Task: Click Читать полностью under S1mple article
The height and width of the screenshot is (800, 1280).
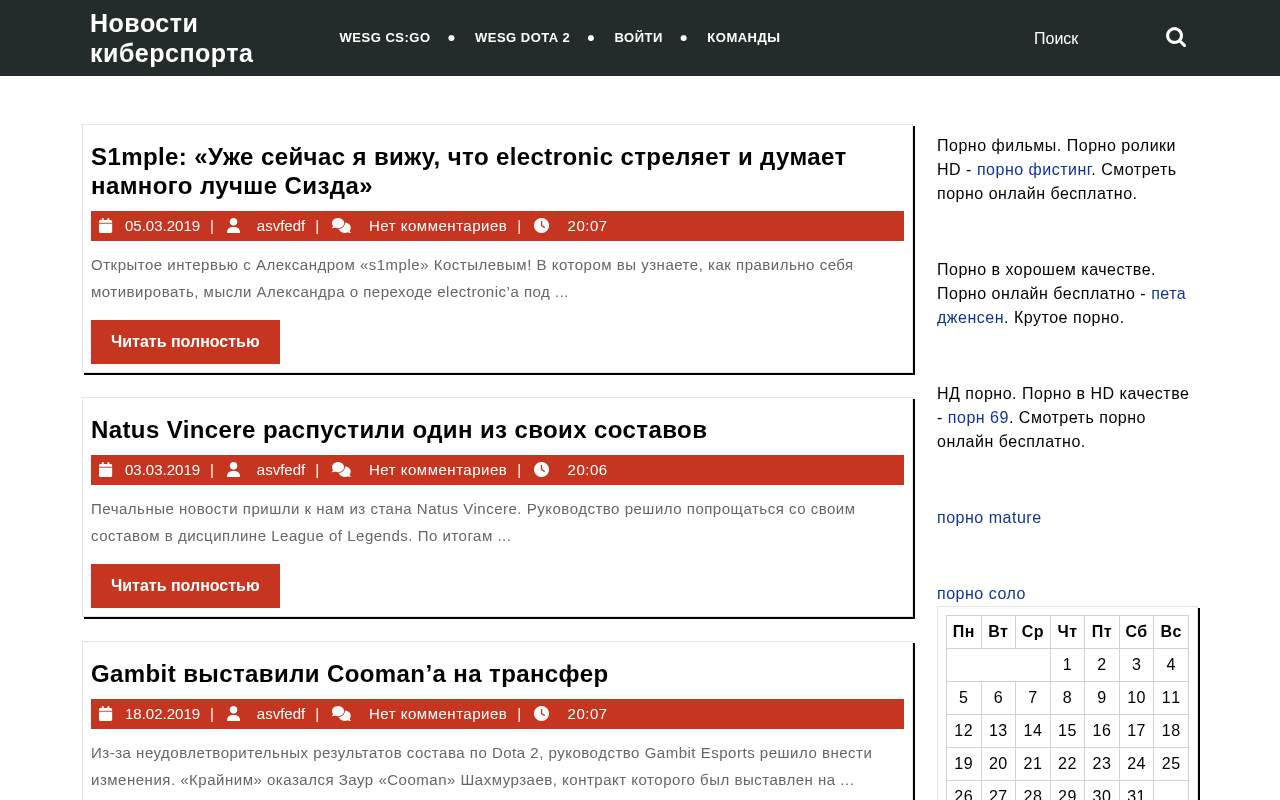Action: [185, 342]
